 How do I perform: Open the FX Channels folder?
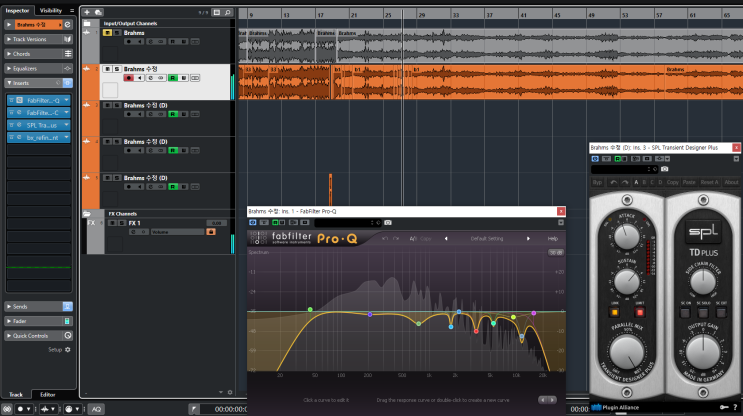pyautogui.click(x=87, y=214)
